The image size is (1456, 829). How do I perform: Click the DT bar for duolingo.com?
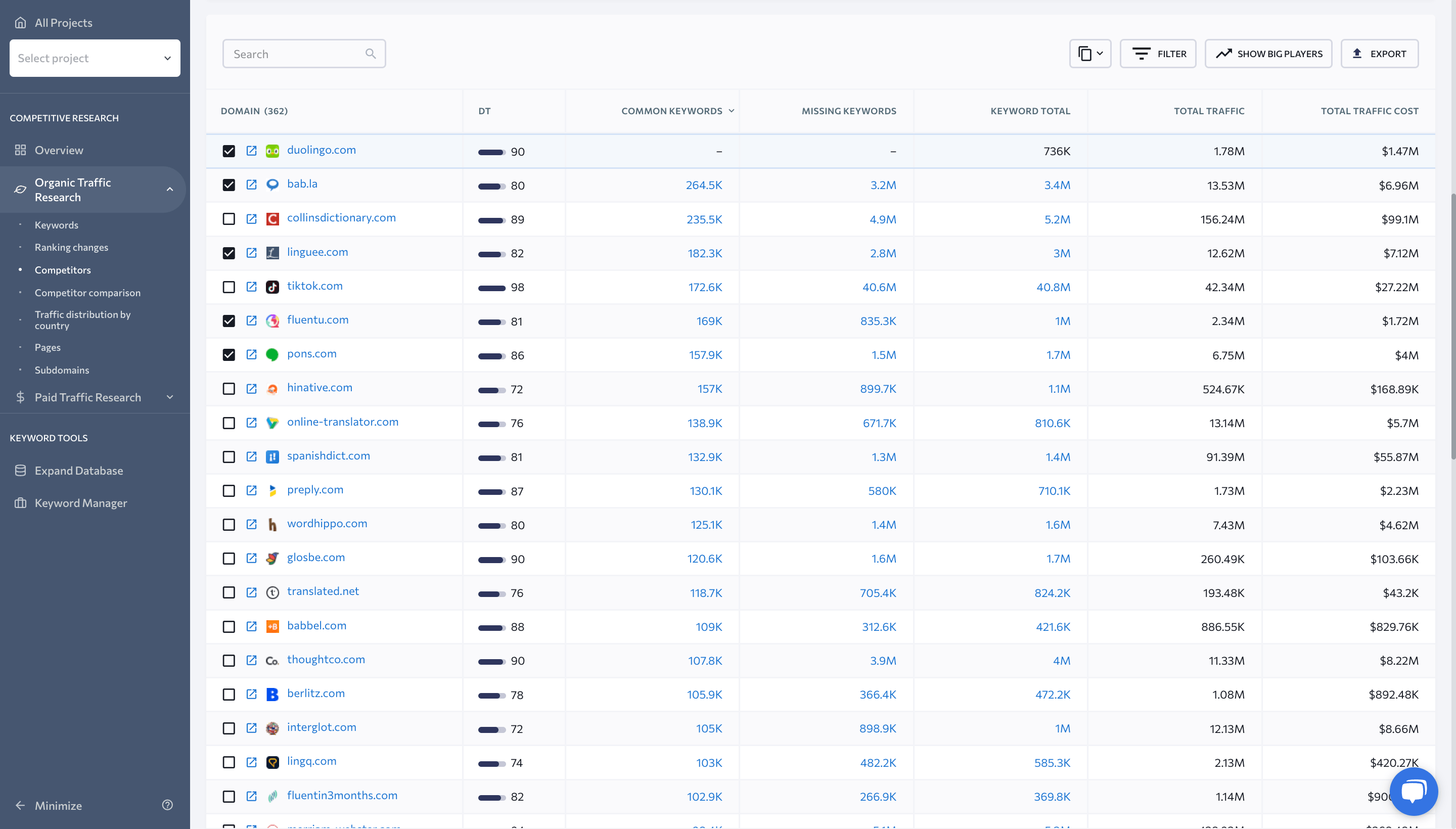[491, 152]
